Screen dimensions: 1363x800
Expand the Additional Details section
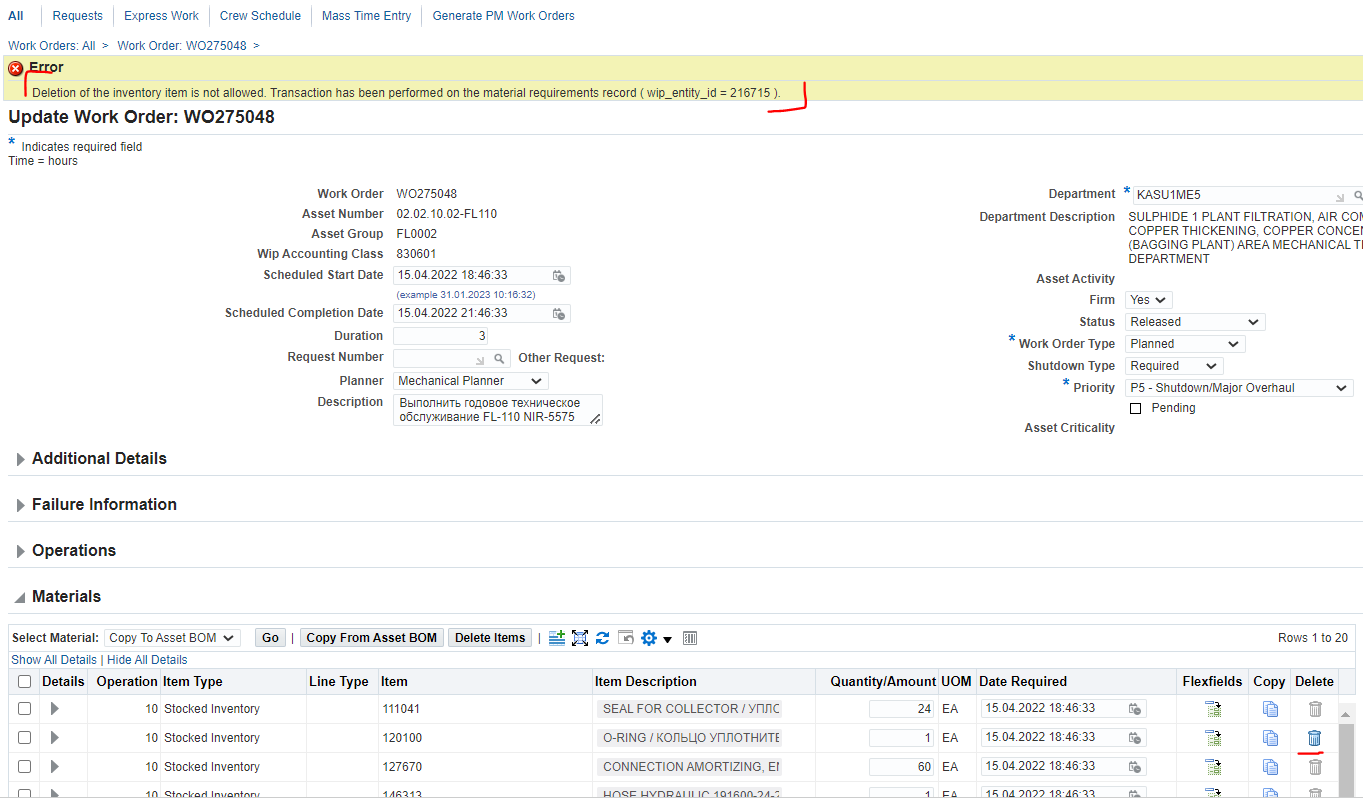[20, 459]
